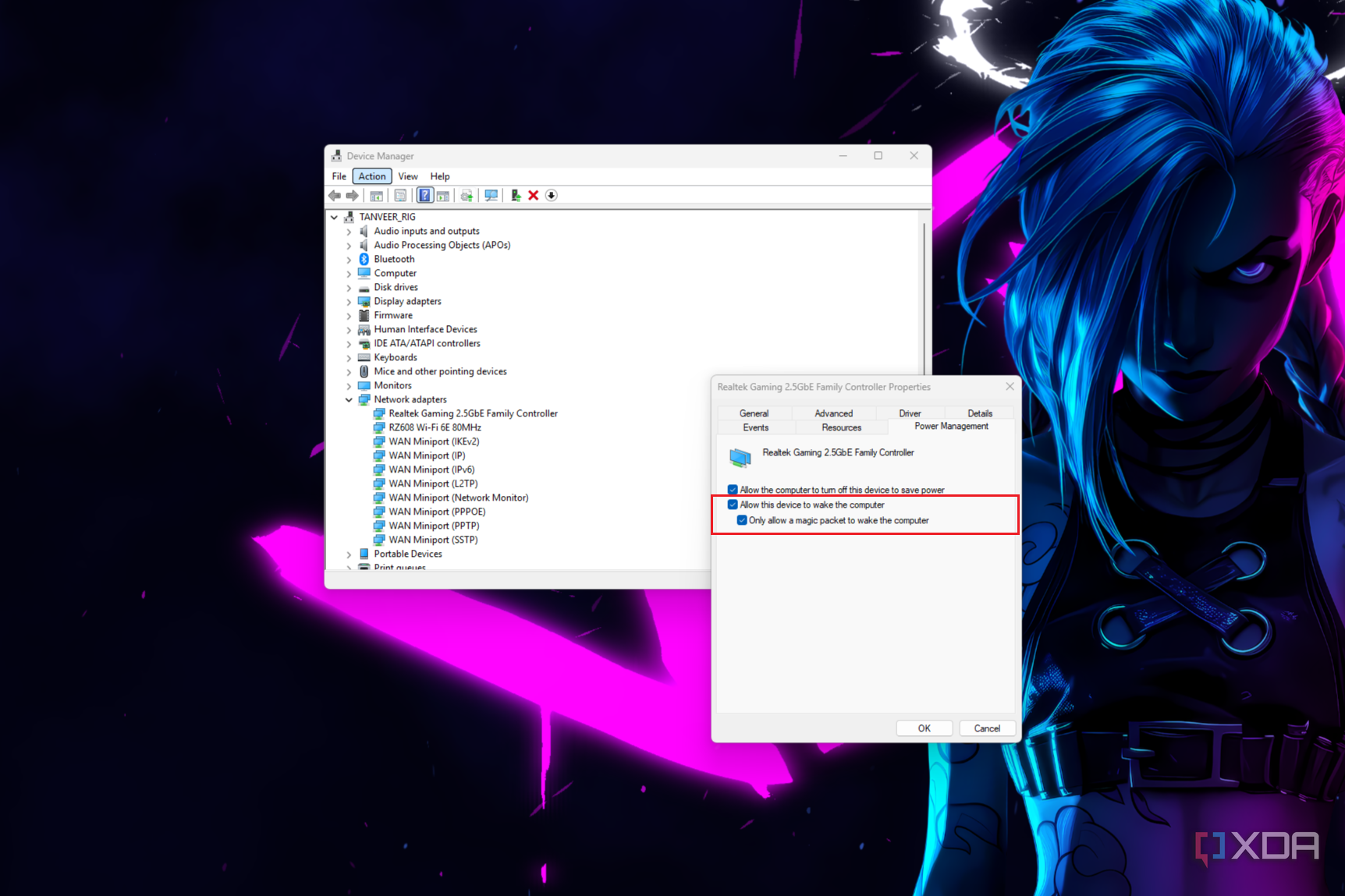1345x896 pixels.
Task: Click the Update driver software toolbar icon
Action: 467,196
